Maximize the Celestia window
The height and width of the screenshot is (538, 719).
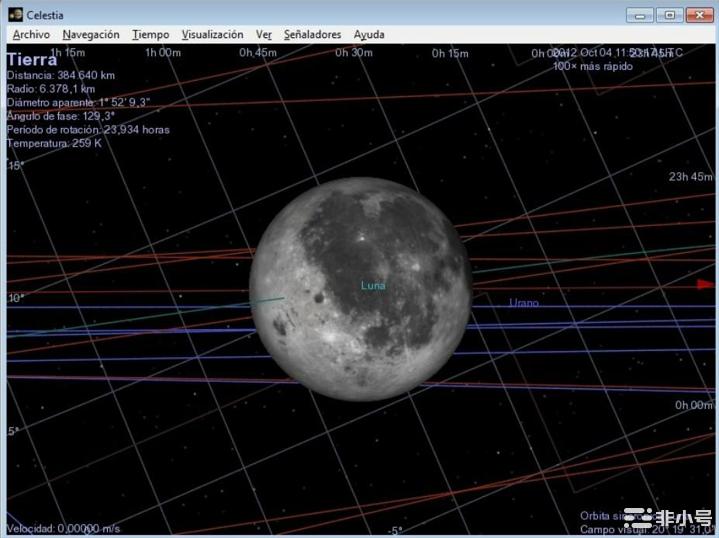coord(668,14)
